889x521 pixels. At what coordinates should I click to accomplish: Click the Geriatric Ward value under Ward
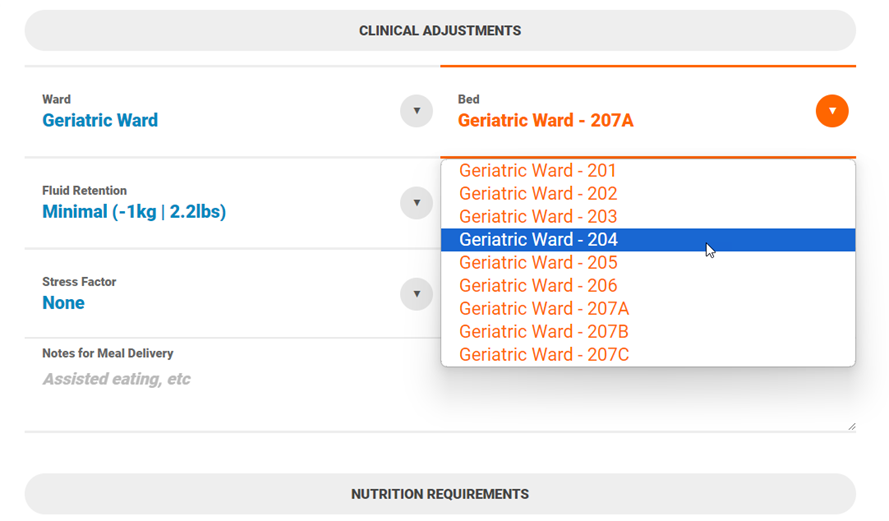100,121
